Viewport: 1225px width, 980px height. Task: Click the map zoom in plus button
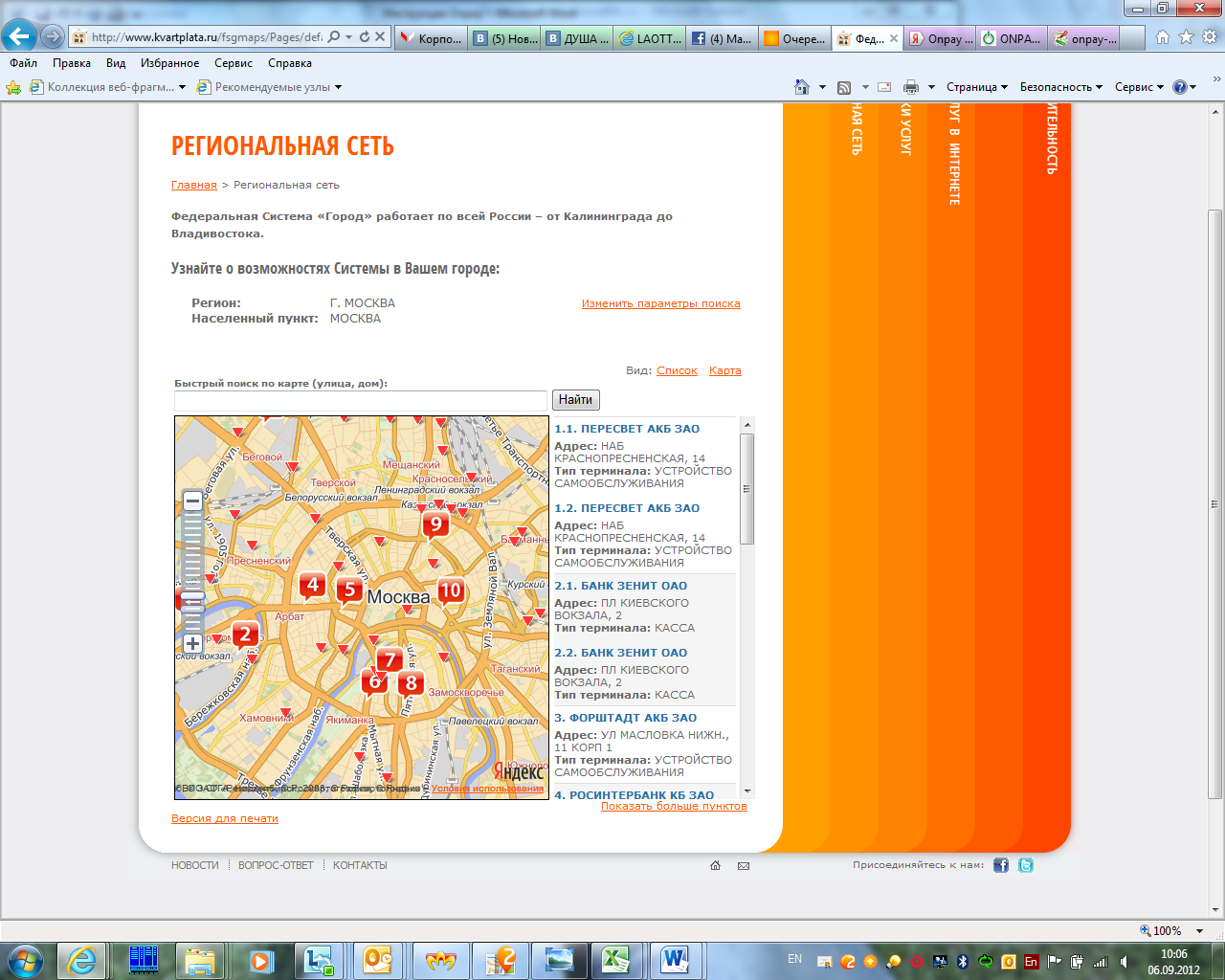click(x=192, y=644)
